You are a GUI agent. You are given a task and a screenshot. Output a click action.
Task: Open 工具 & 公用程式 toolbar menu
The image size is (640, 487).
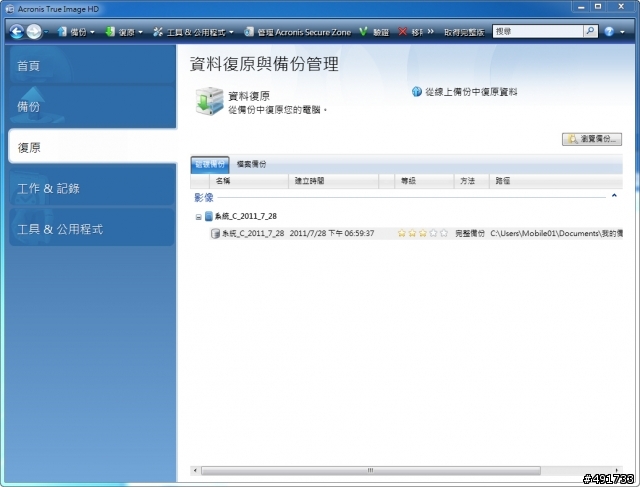click(x=193, y=32)
